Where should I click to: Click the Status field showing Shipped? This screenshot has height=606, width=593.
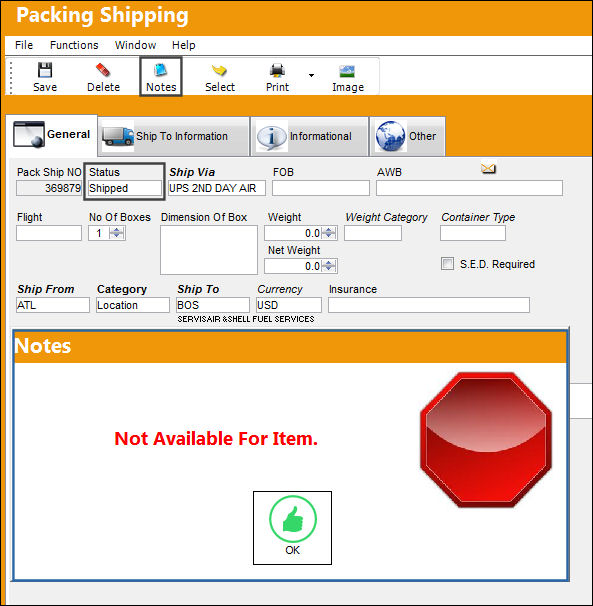pyautogui.click(x=124, y=188)
